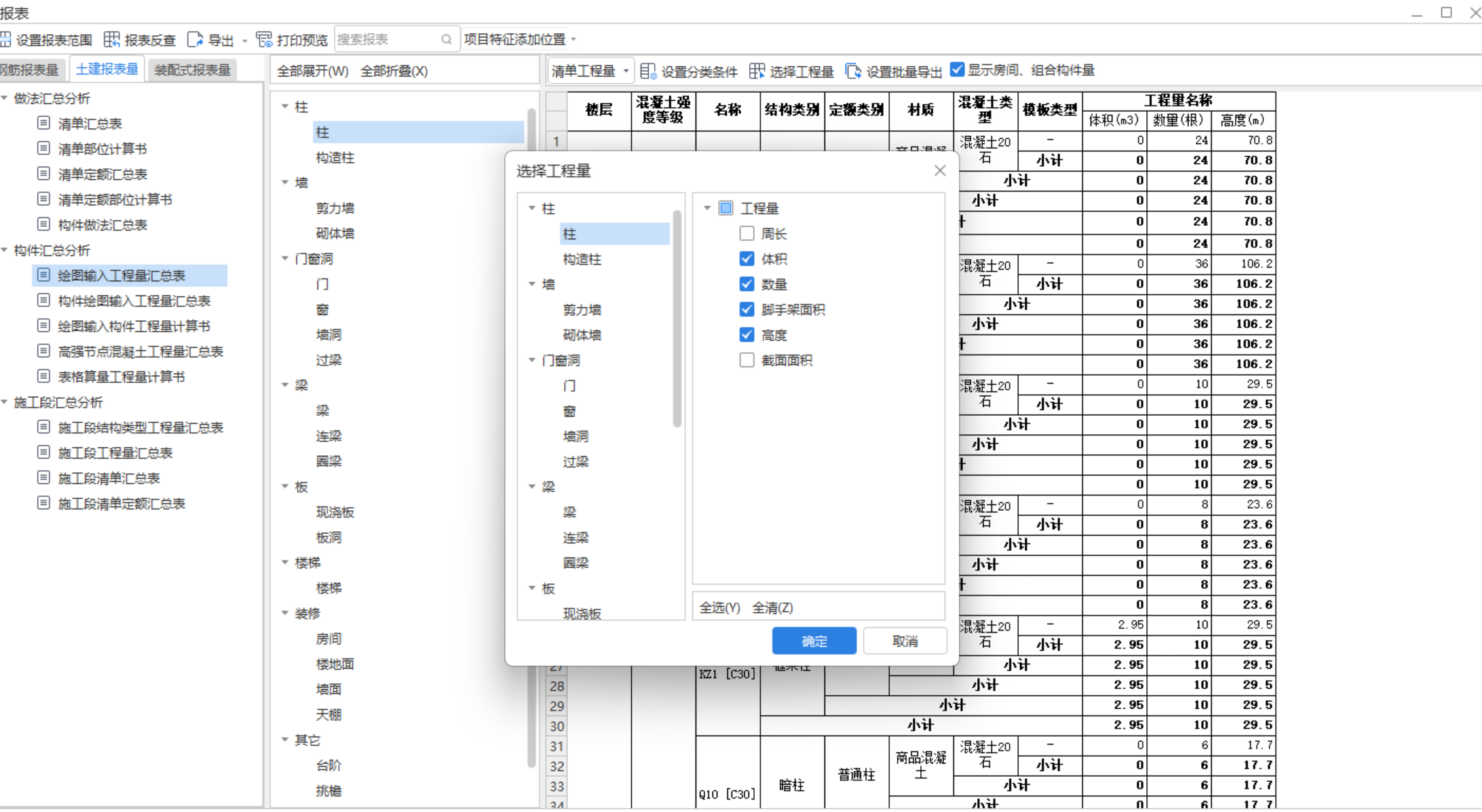Click the 设置分类条件 icon
This screenshot has height=812, width=1482.
point(648,71)
